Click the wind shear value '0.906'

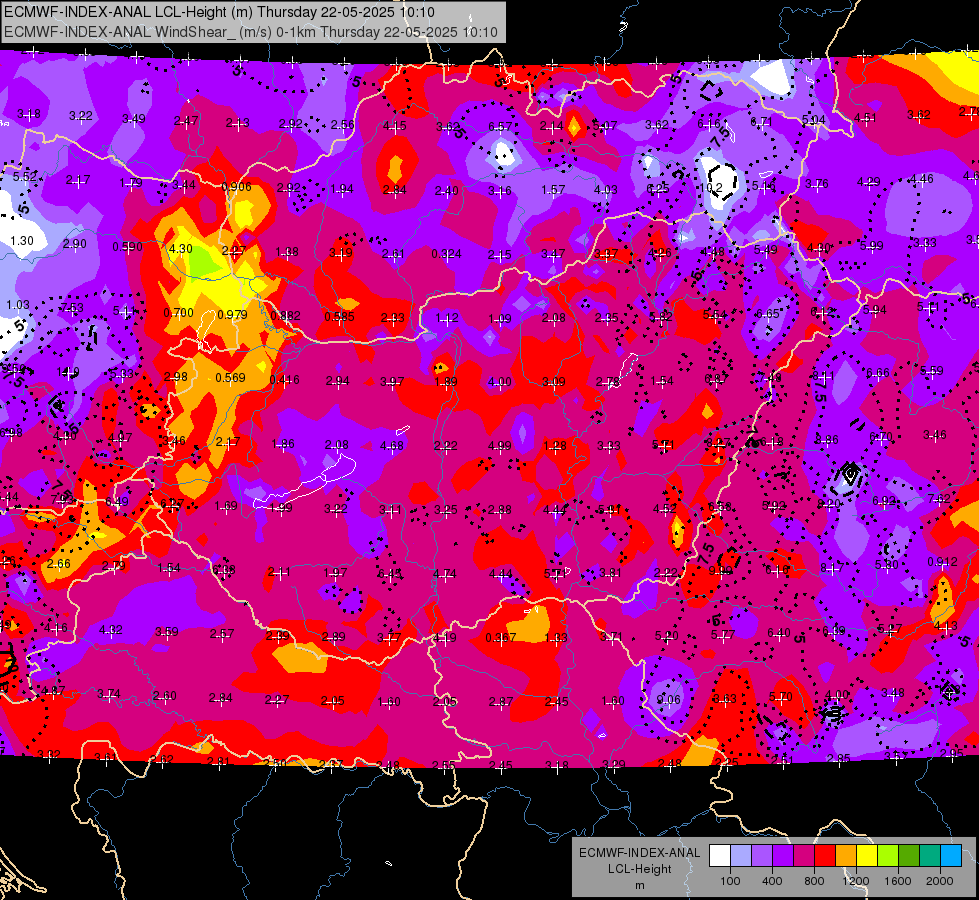[x=237, y=186]
